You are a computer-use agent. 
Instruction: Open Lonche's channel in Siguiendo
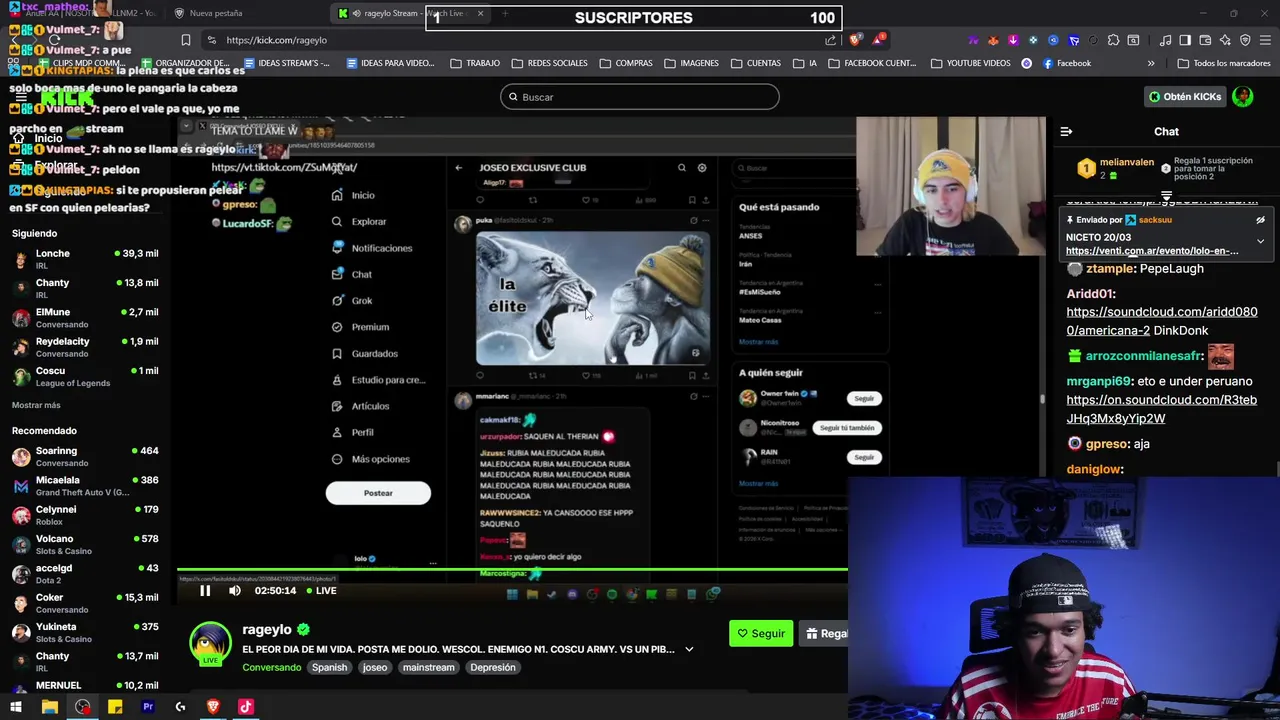coord(85,260)
